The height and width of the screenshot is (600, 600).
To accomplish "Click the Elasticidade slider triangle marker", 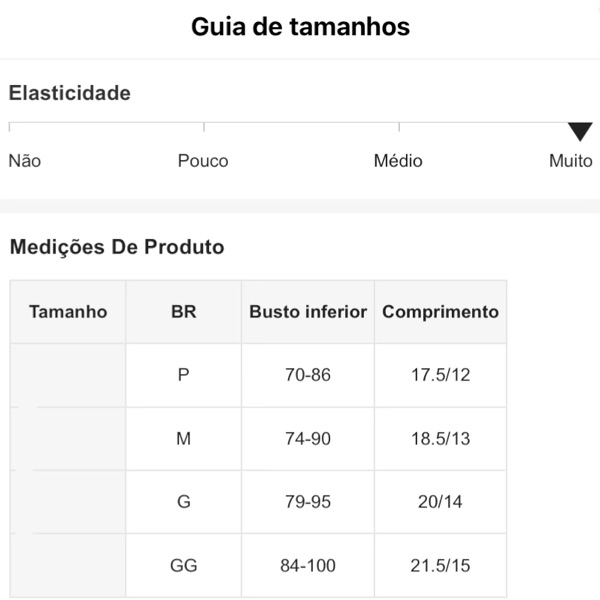I will tap(580, 132).
